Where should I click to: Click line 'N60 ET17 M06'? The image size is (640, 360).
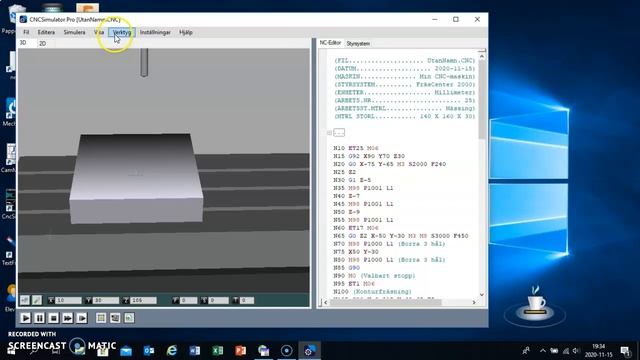click(x=356, y=228)
